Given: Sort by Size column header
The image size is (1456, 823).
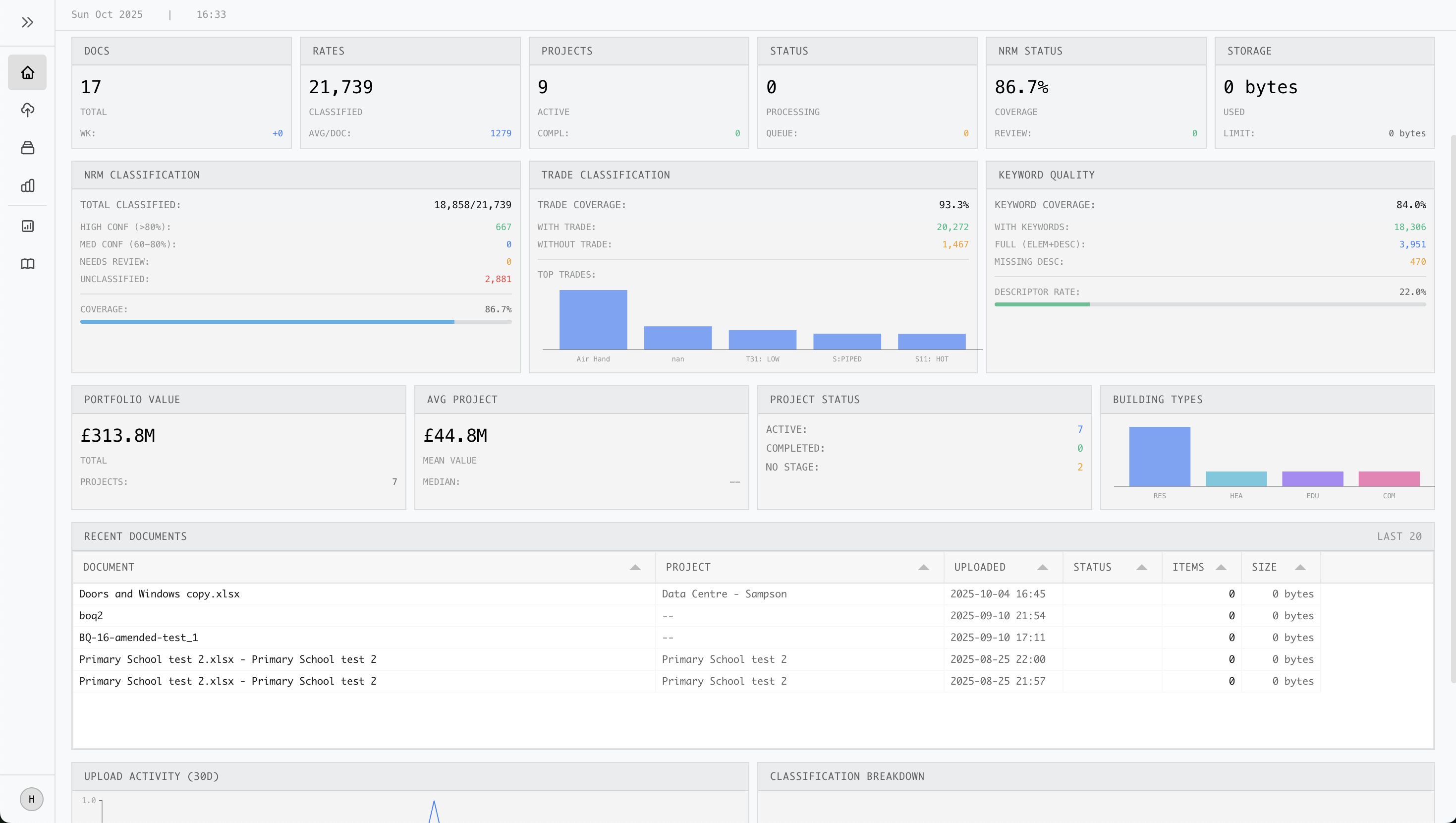Looking at the screenshot, I should pos(1264,567).
